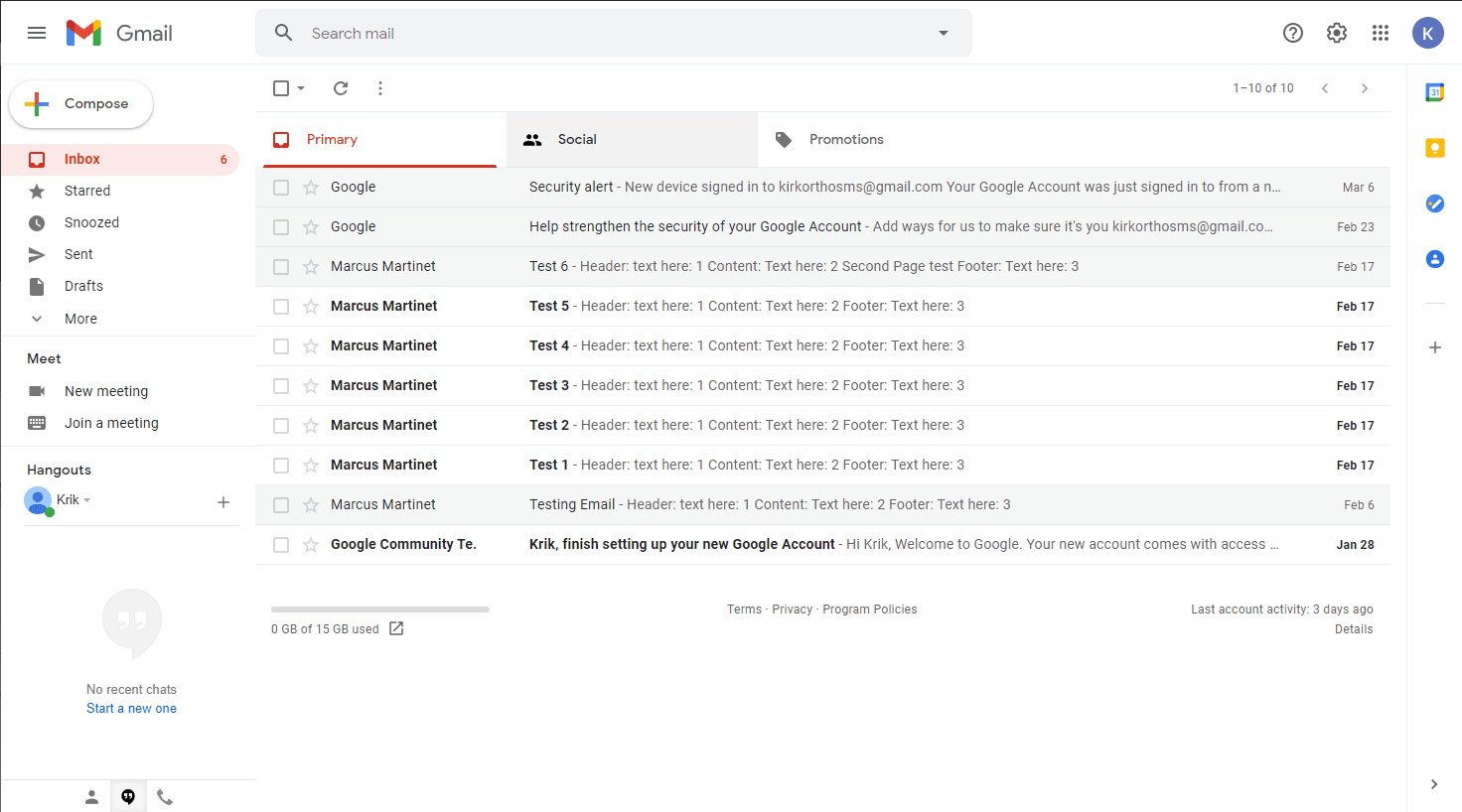Switch to the Promotions tab

coord(845,140)
